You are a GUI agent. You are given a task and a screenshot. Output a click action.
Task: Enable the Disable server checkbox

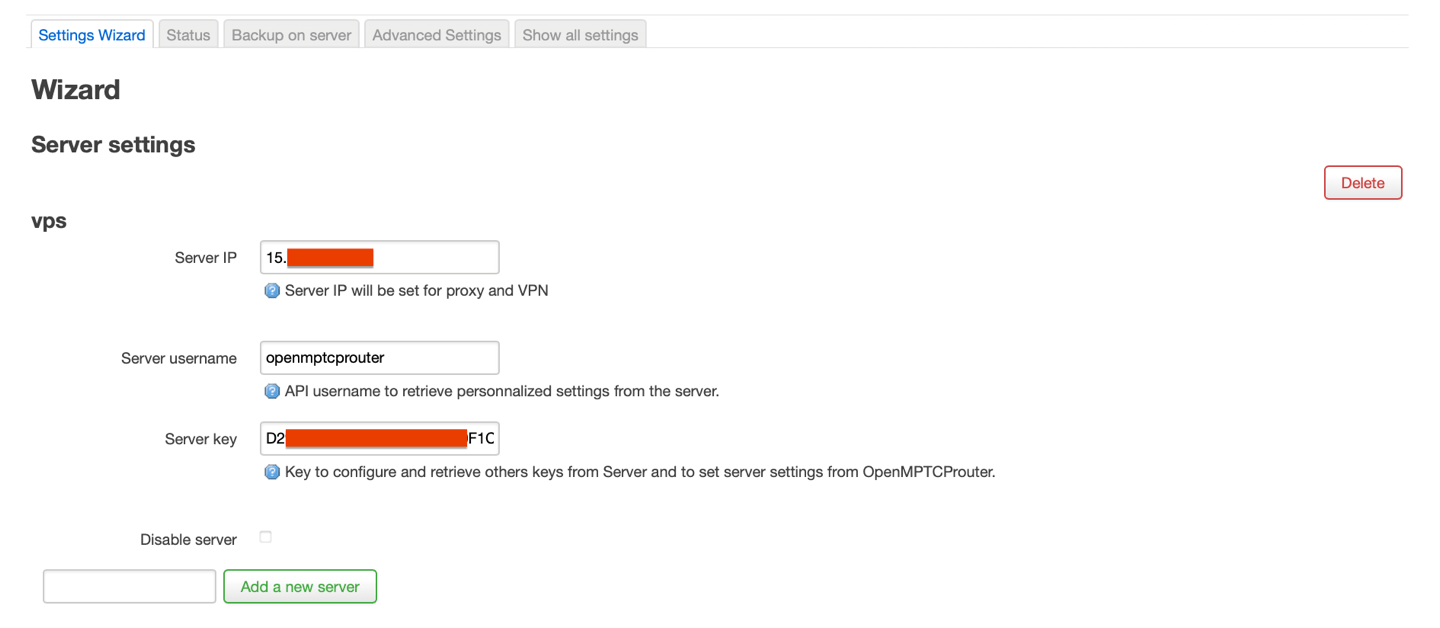[265, 537]
